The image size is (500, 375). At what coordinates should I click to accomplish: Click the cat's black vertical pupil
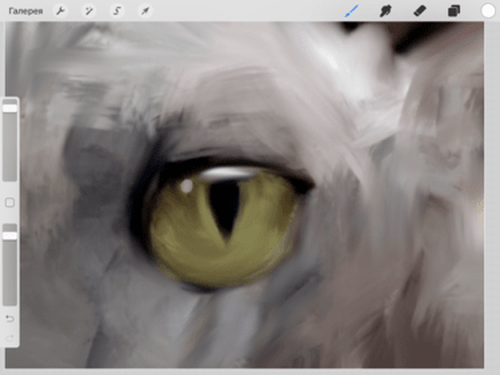coord(225,208)
